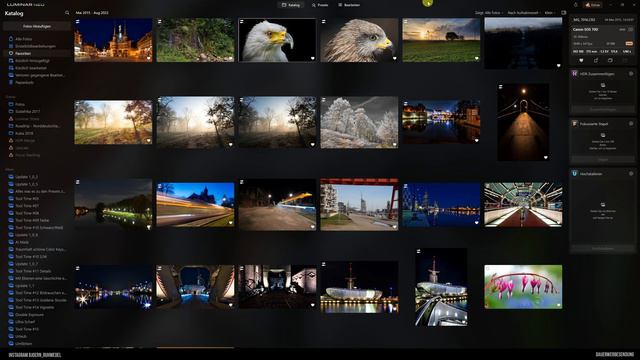Click the HDR Zusammenfügen extension icon
The width and height of the screenshot is (640, 360).
575,74
